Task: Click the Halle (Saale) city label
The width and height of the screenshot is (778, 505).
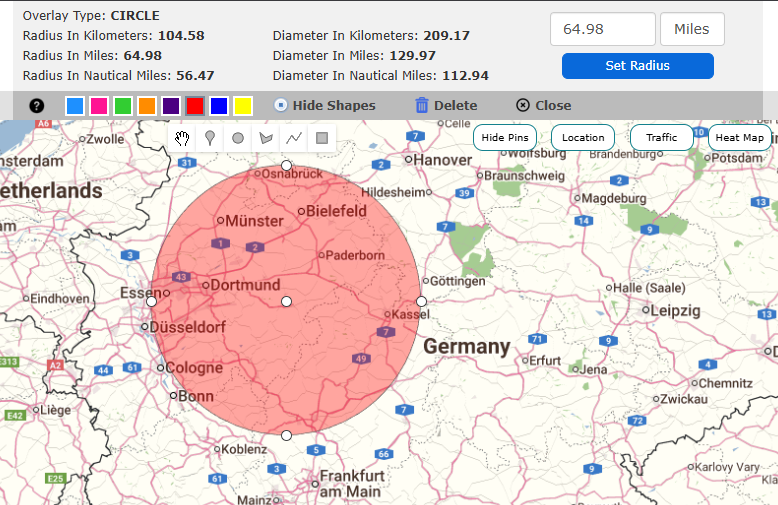Action: tap(649, 288)
